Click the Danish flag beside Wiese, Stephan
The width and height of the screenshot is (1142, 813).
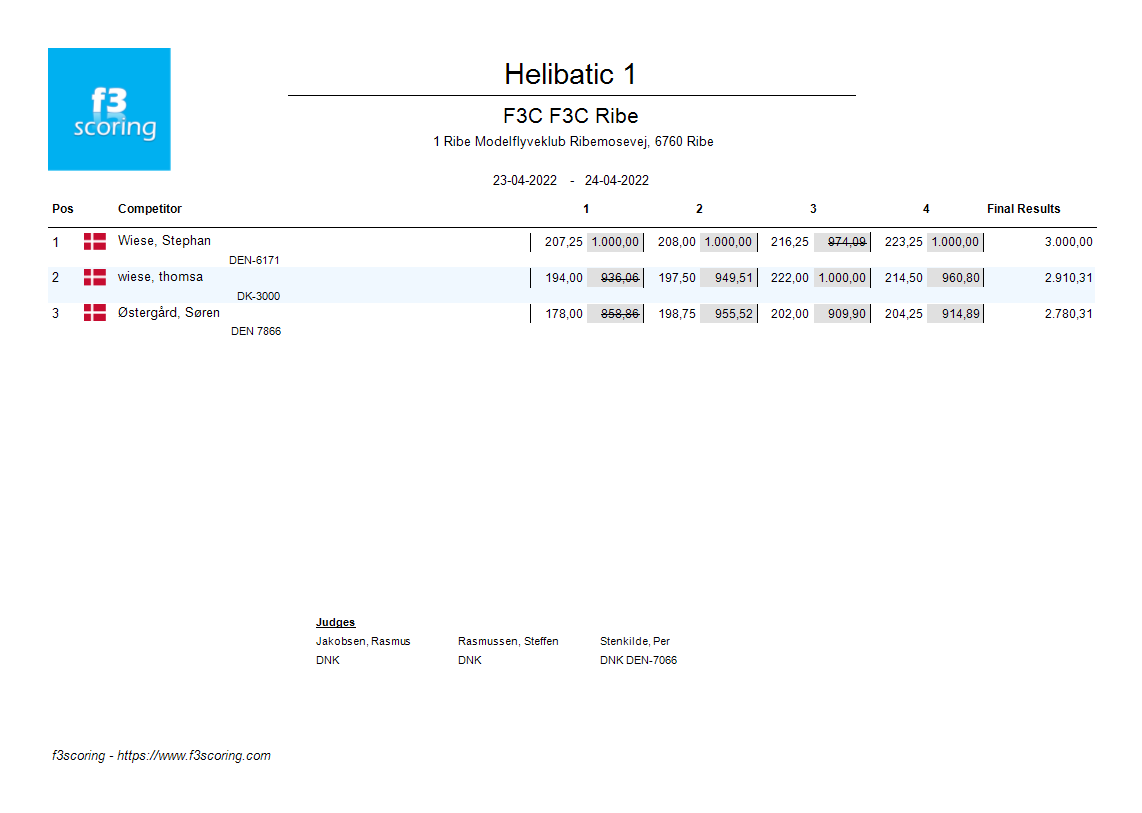tap(95, 241)
